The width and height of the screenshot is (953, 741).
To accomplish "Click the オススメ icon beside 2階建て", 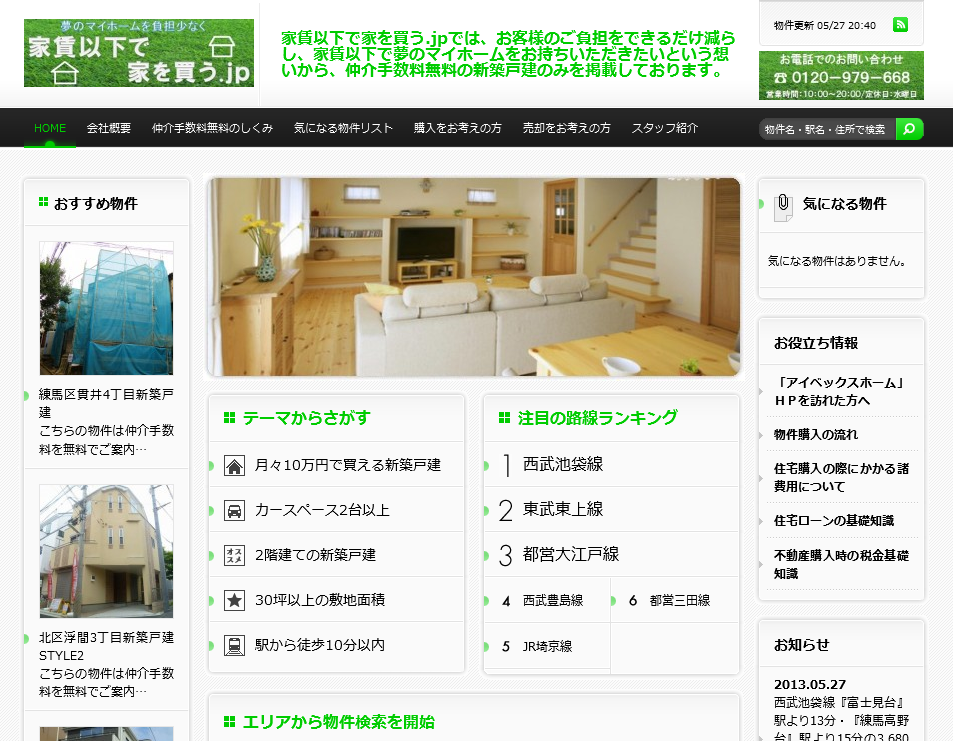I will pos(234,556).
